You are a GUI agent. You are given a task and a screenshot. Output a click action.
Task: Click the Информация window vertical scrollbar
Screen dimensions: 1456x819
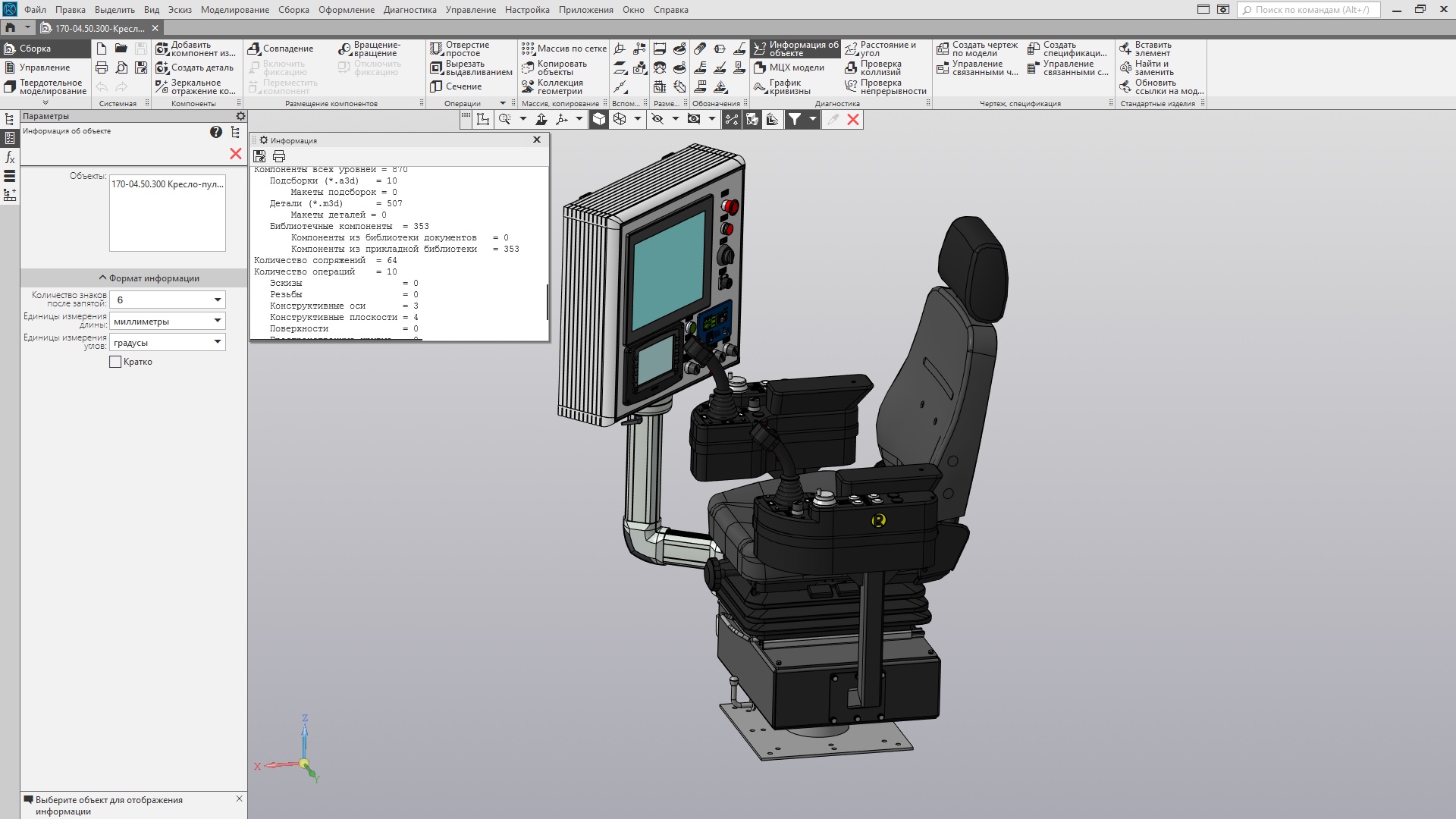pos(548,302)
